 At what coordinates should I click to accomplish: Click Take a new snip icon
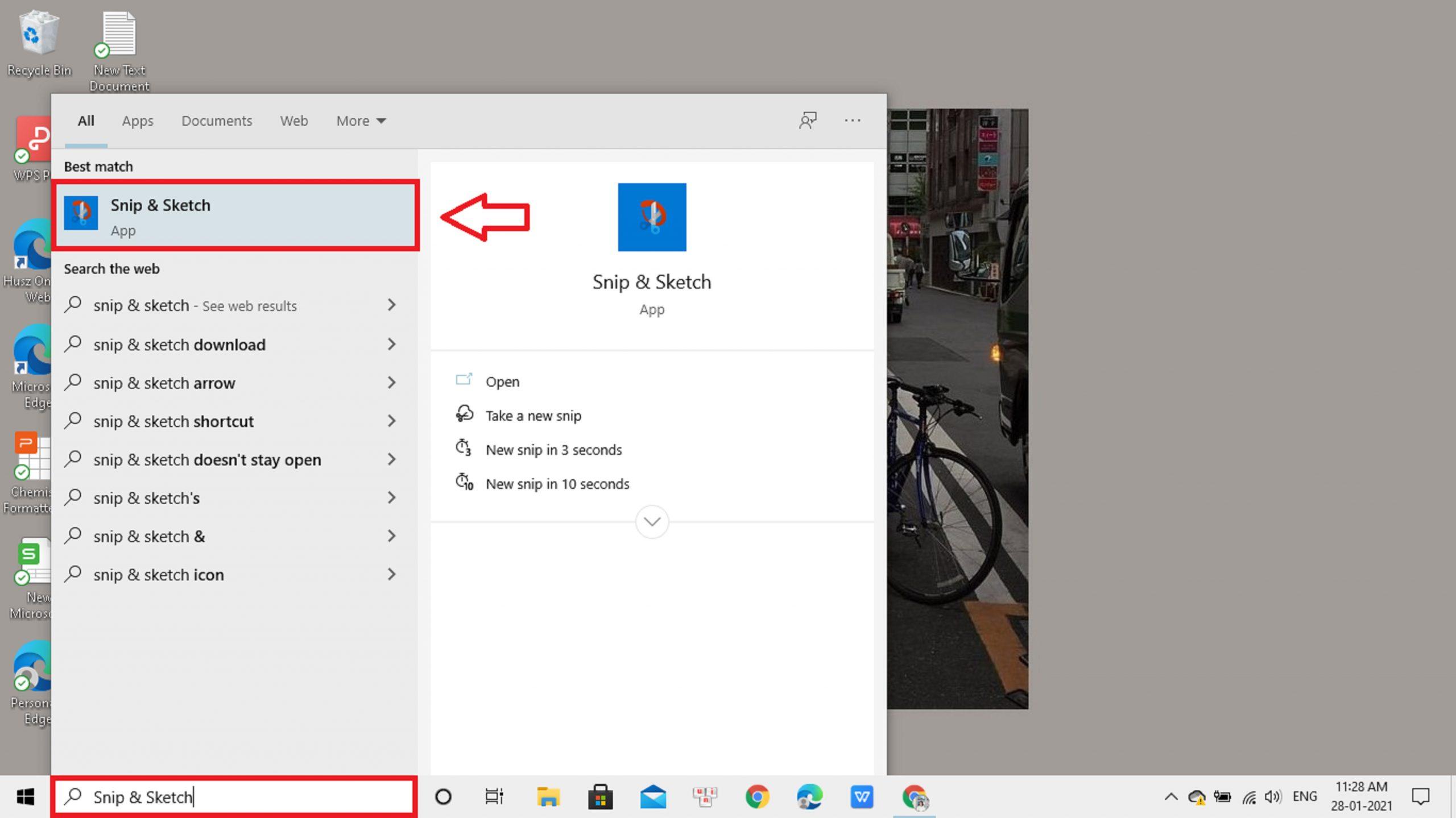pos(464,414)
